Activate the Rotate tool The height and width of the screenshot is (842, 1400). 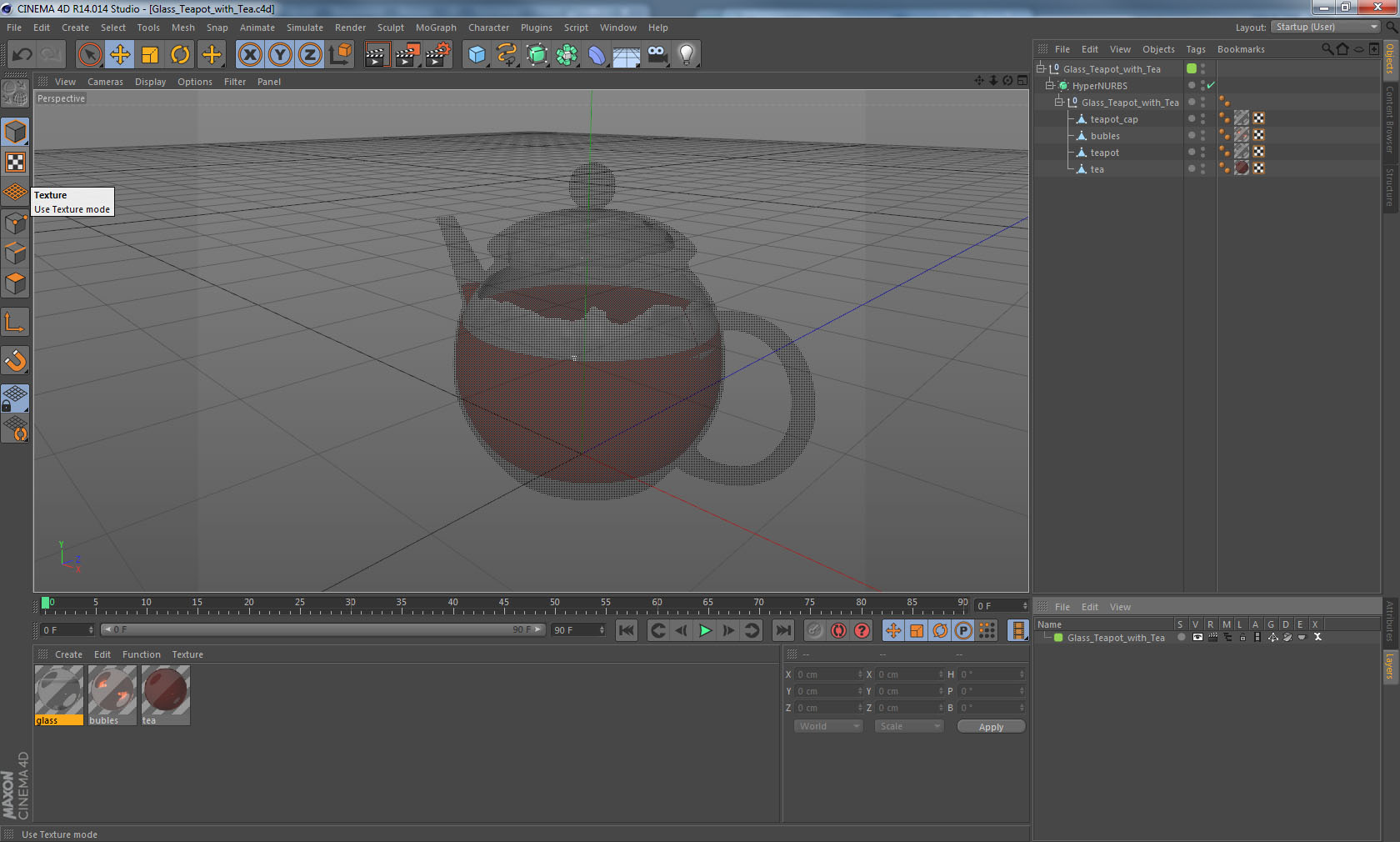click(180, 55)
